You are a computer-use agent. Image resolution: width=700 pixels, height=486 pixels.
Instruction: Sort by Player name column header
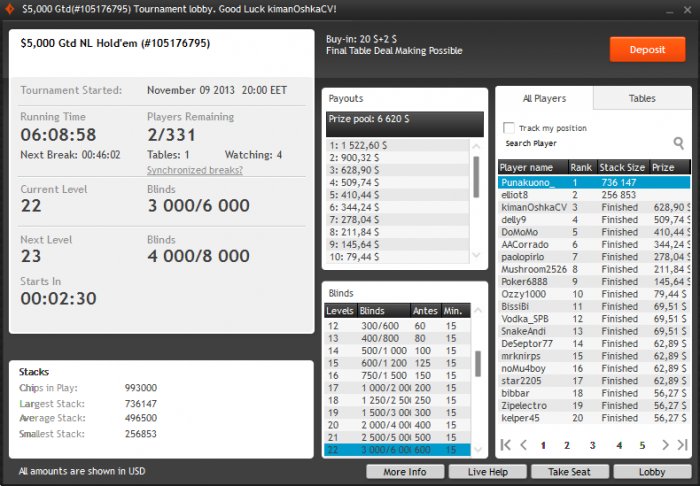point(533,167)
